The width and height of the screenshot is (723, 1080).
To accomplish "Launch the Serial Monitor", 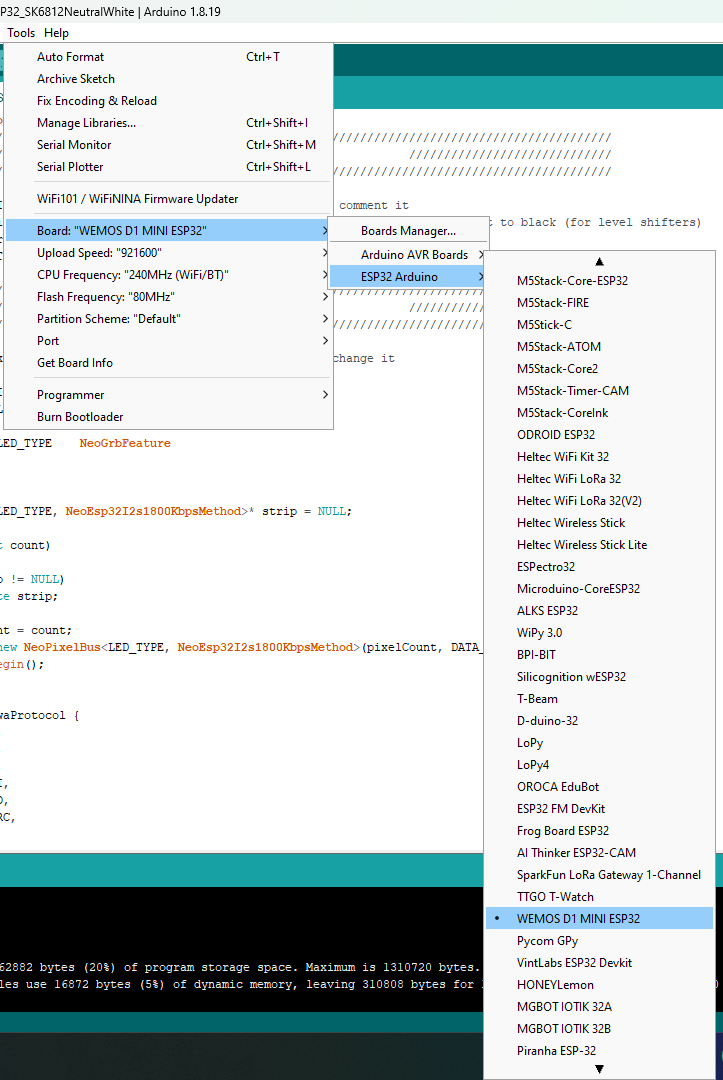I will [x=169, y=145].
